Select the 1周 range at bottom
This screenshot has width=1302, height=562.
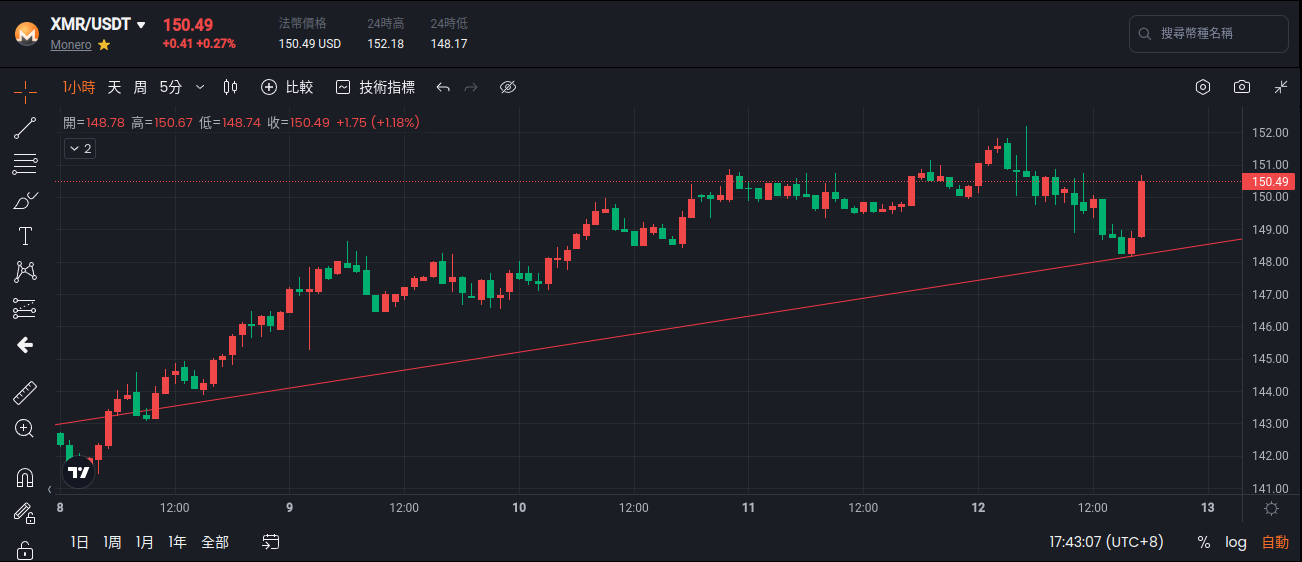pos(113,542)
